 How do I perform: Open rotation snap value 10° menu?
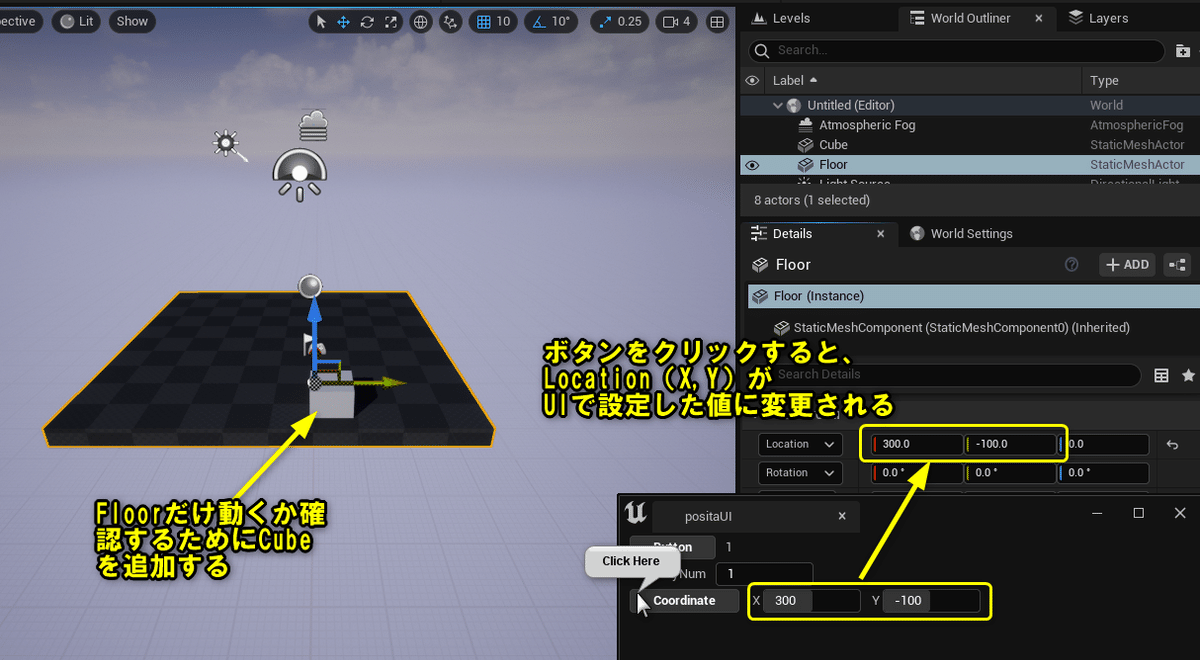pyautogui.click(x=561, y=21)
